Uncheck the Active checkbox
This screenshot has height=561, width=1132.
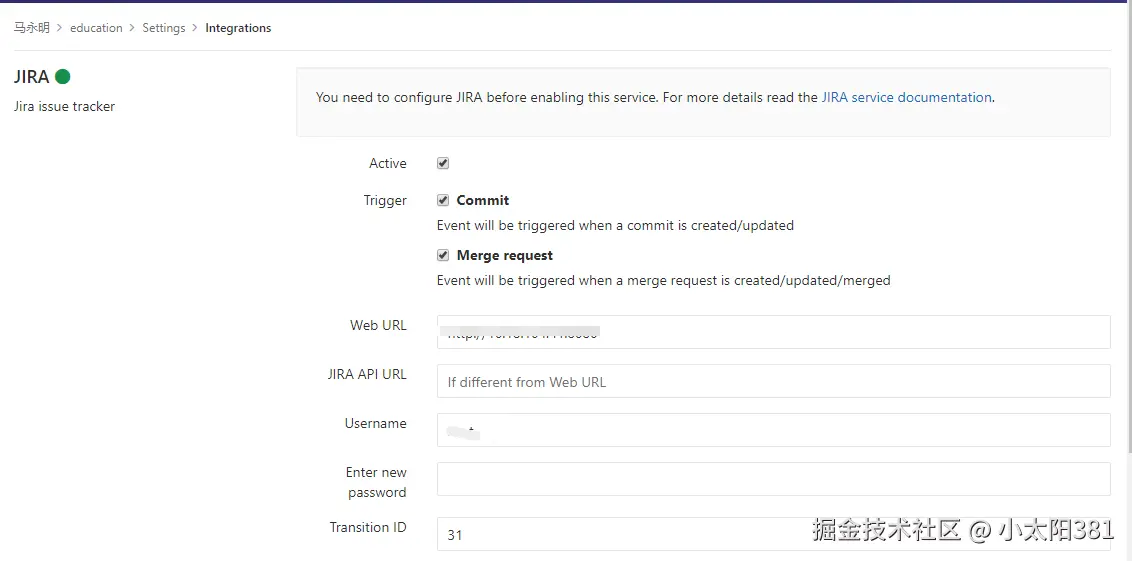pyautogui.click(x=443, y=163)
